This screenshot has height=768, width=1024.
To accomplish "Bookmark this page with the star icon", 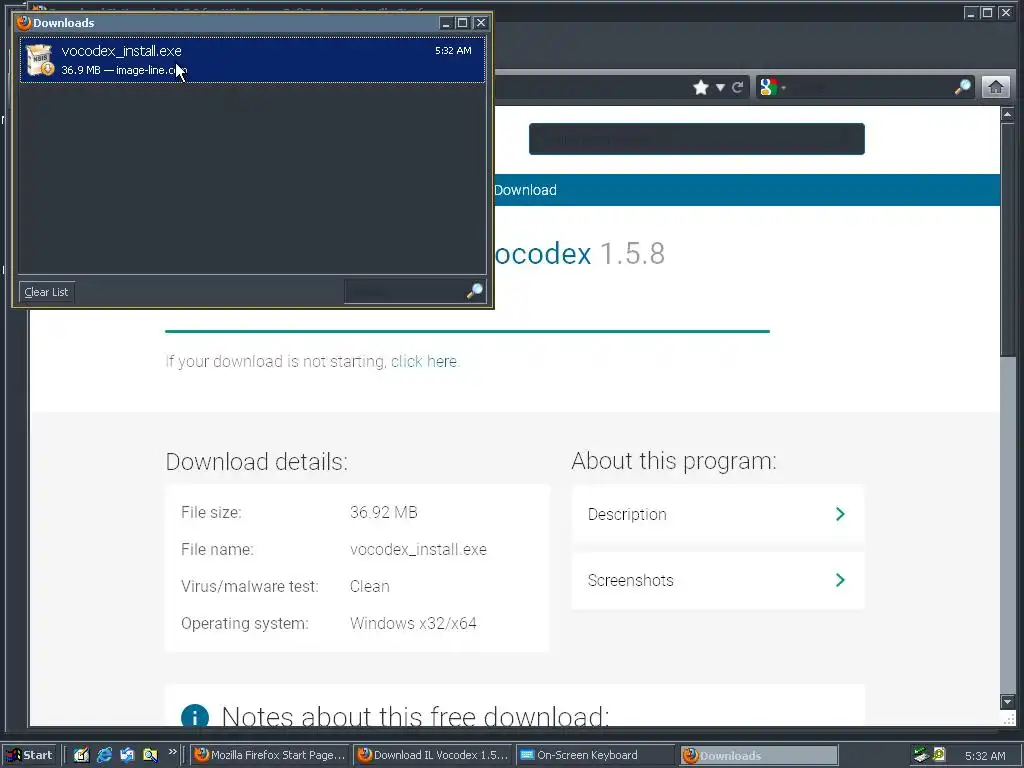I will tap(701, 88).
